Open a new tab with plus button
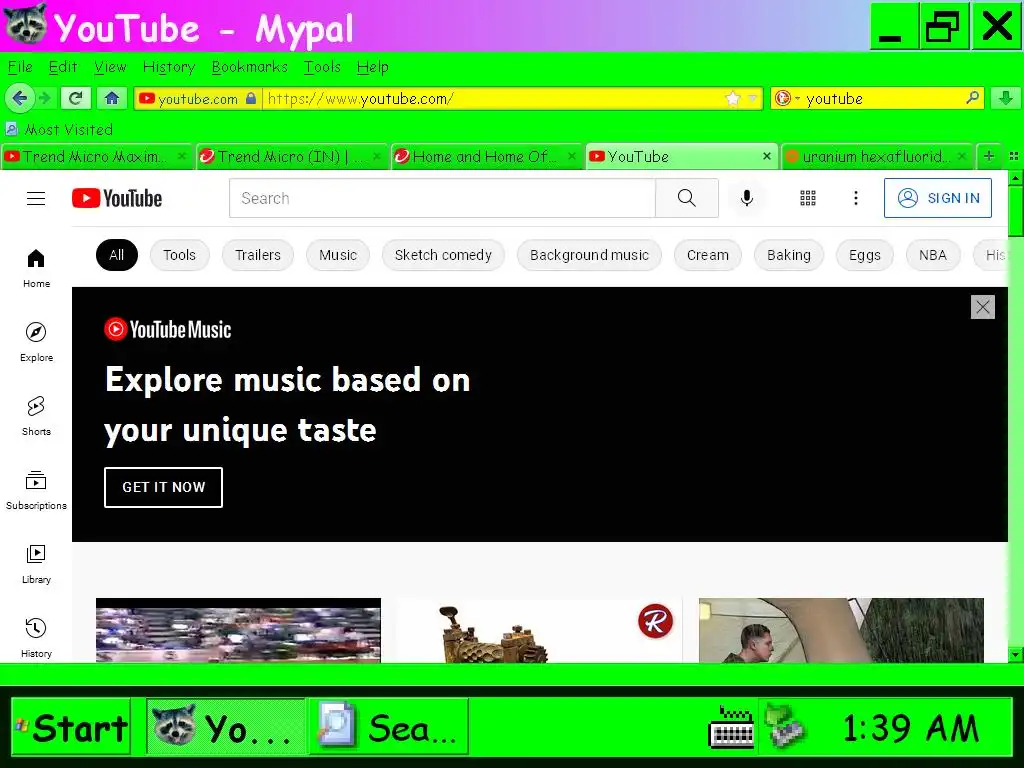Image resolution: width=1024 pixels, height=768 pixels. click(x=989, y=156)
